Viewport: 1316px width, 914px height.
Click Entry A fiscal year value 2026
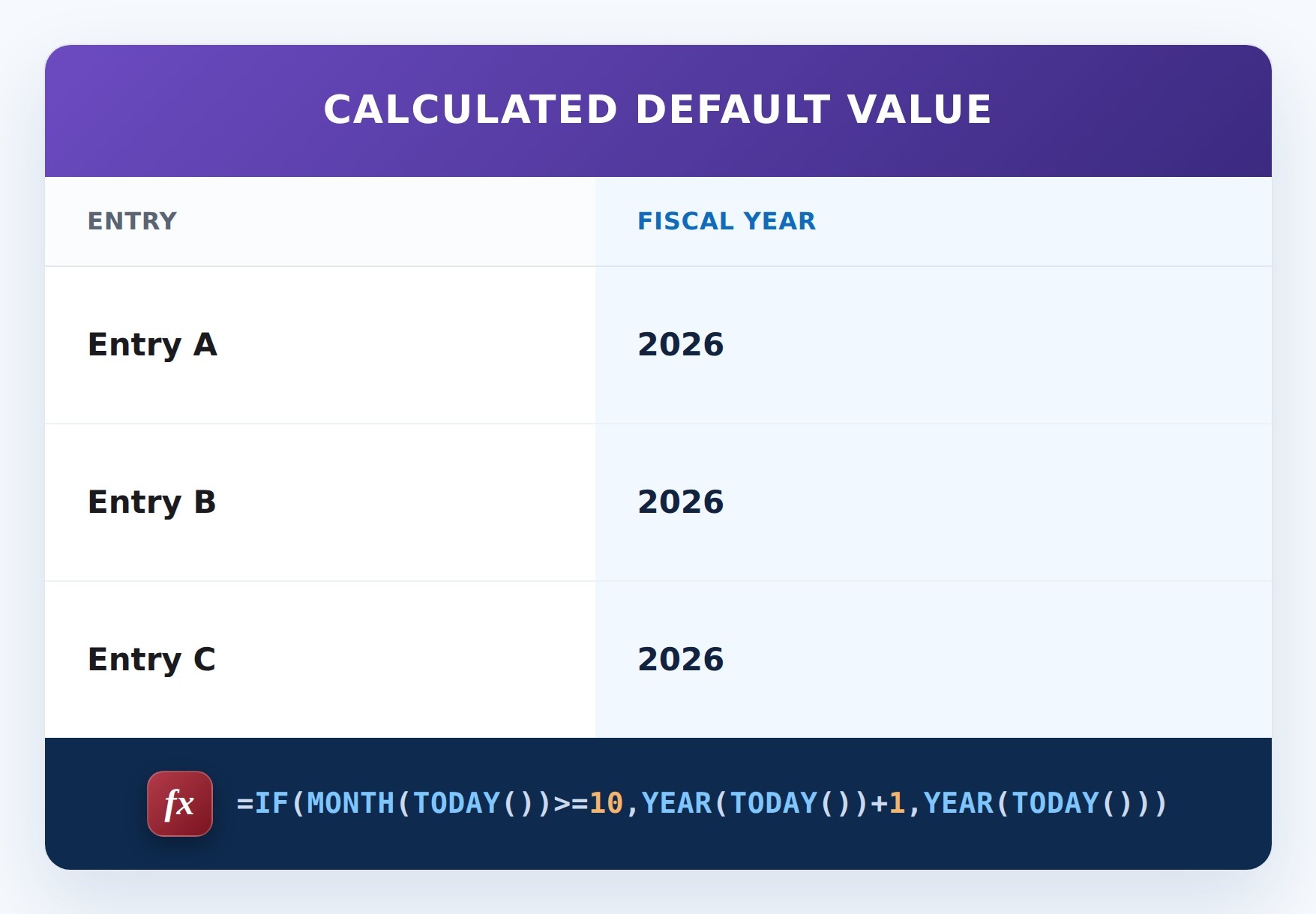681,345
